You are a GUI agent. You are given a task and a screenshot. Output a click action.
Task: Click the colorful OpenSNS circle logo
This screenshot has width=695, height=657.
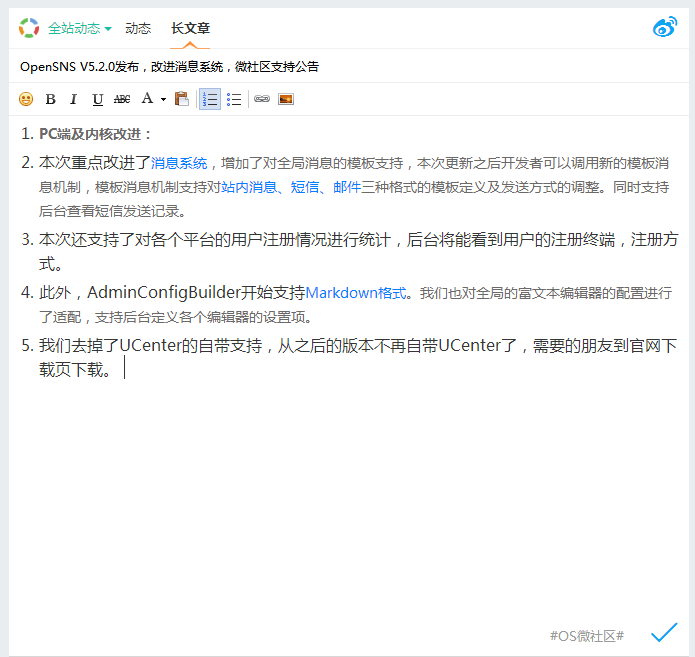point(29,28)
